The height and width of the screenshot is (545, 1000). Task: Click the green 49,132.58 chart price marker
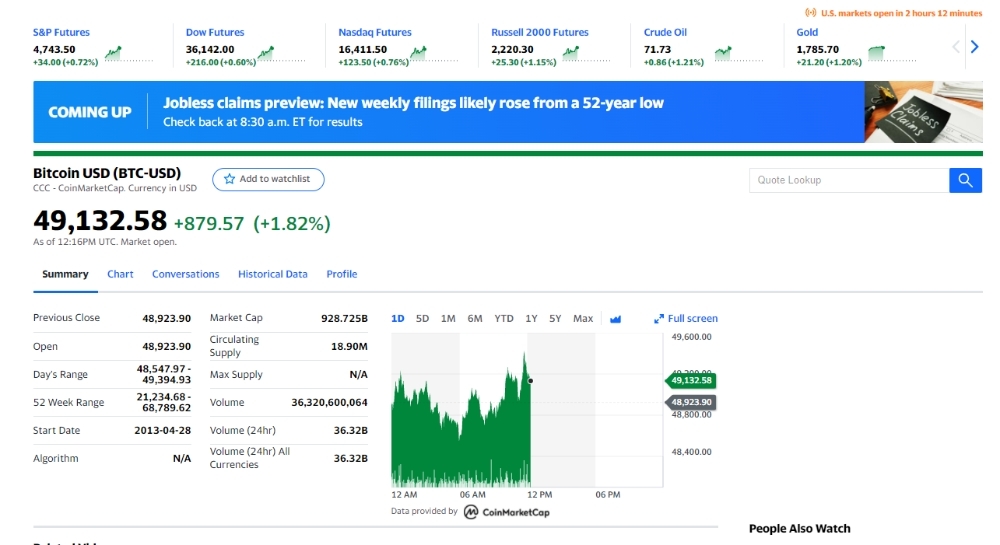(x=691, y=381)
